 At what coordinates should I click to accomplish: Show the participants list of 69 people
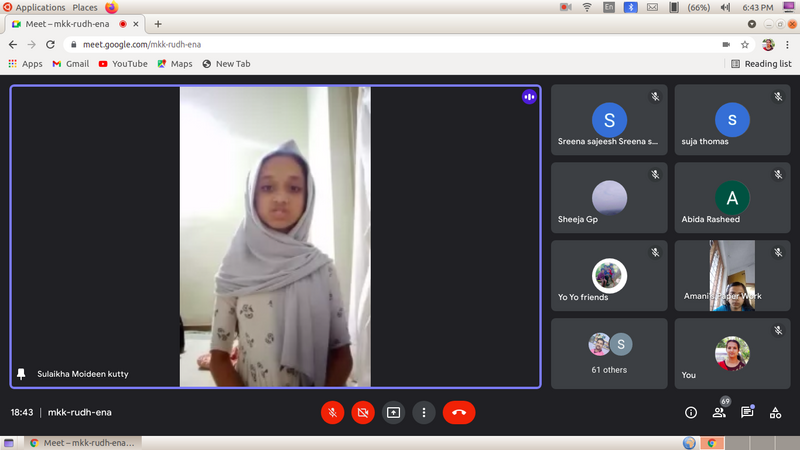719,412
